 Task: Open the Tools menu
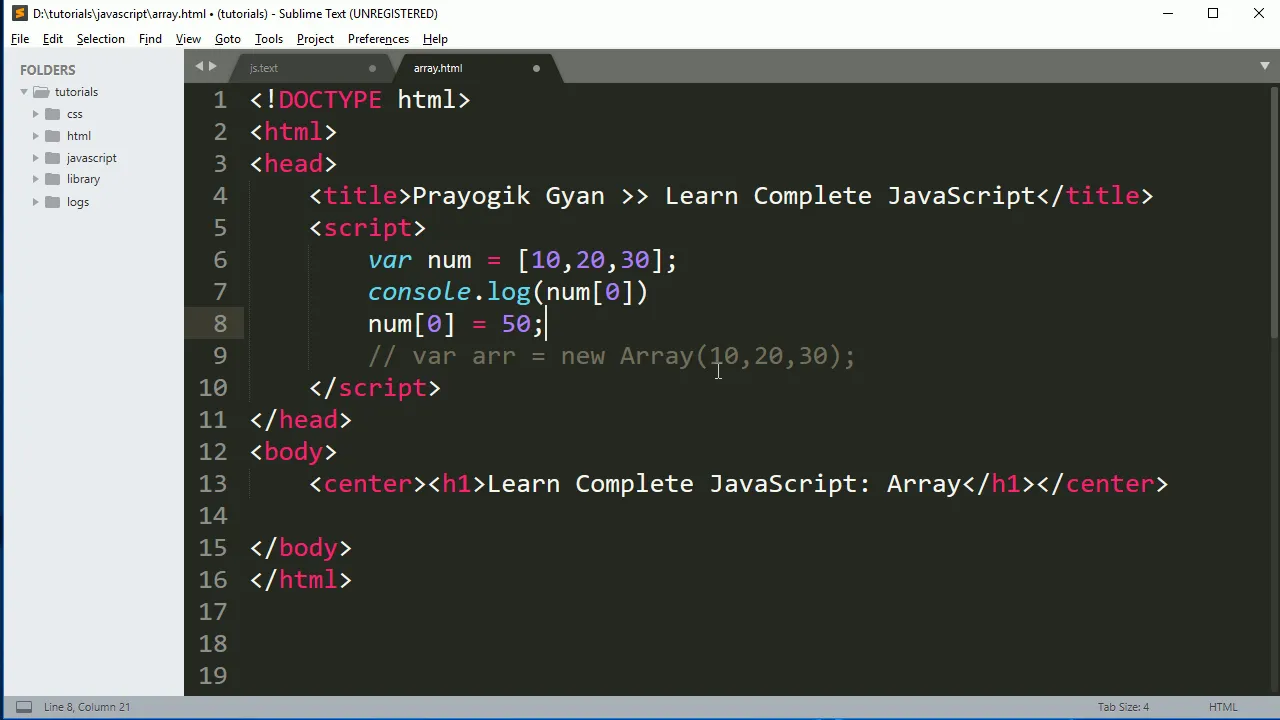tap(269, 39)
